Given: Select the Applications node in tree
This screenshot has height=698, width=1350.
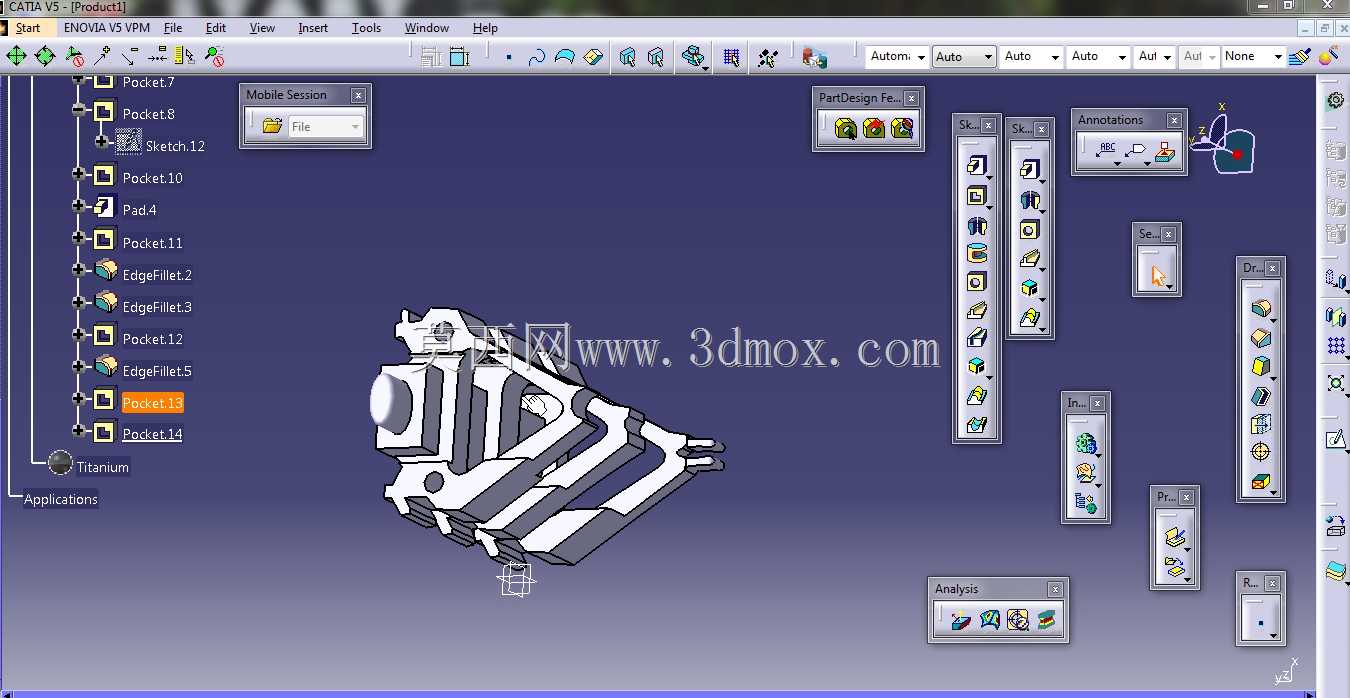Looking at the screenshot, I should [61, 499].
